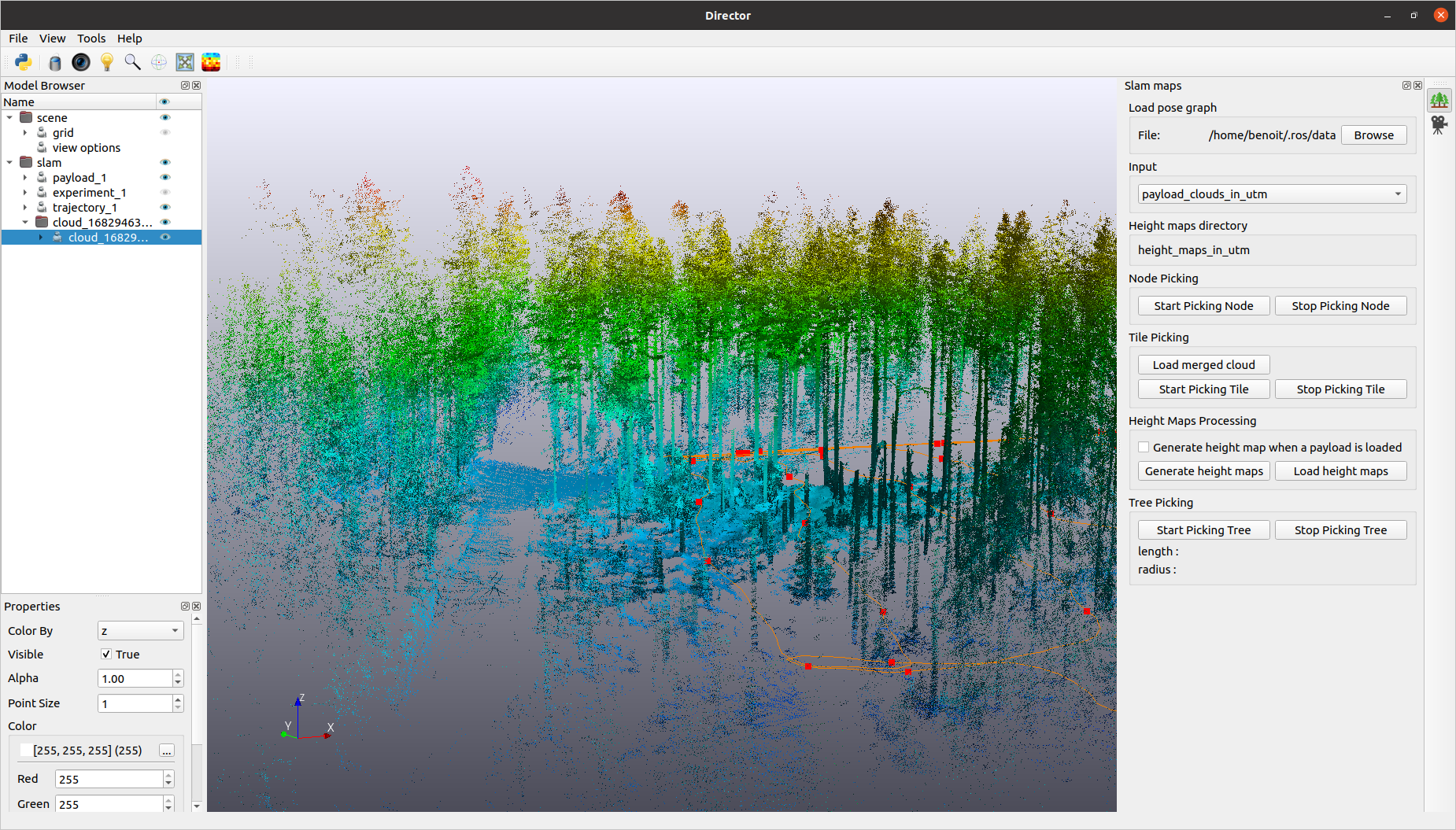Image resolution: width=1456 pixels, height=830 pixels.
Task: Collapse the cloud_16829463 folder node
Action: point(25,222)
